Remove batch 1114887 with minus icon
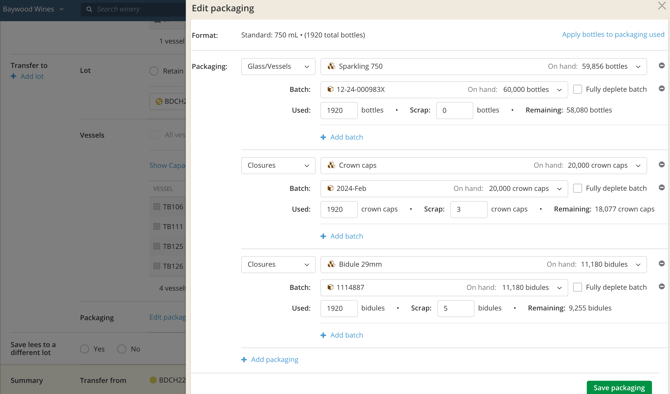The height and width of the screenshot is (394, 670). coord(661,287)
